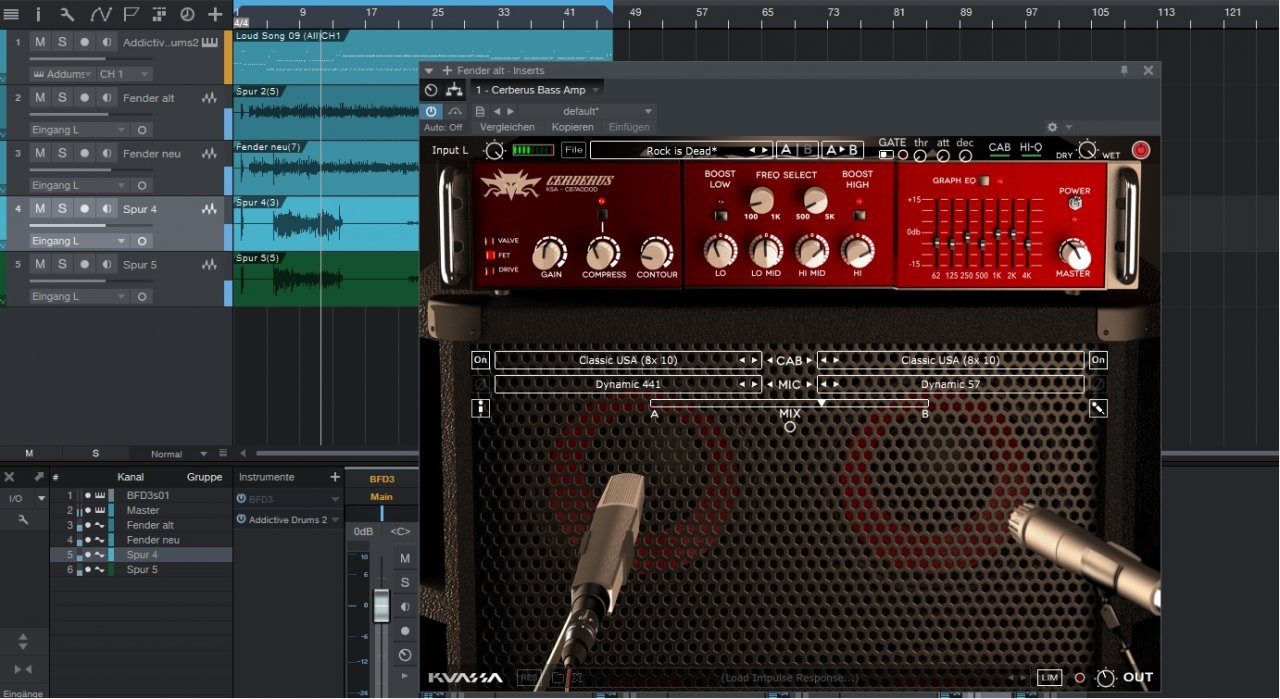Select BFD3s01 channel in the list
Viewport: 1280px width, 699px height.
click(x=141, y=495)
